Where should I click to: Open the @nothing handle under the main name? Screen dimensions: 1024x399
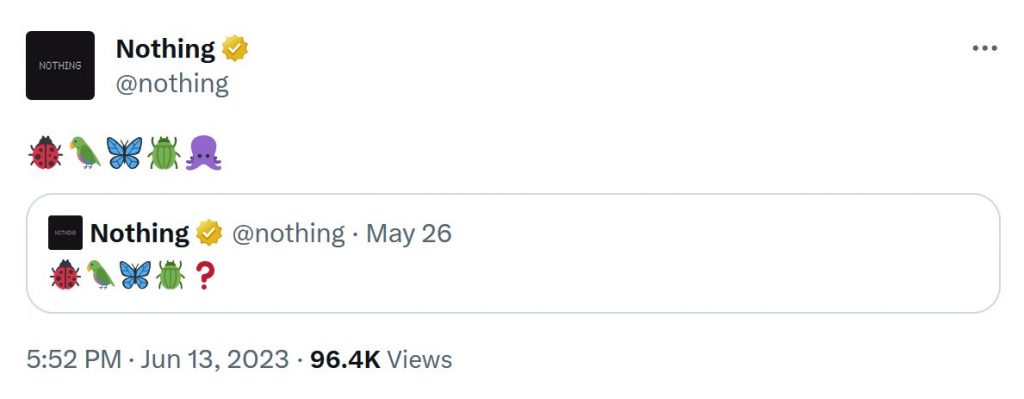(172, 84)
